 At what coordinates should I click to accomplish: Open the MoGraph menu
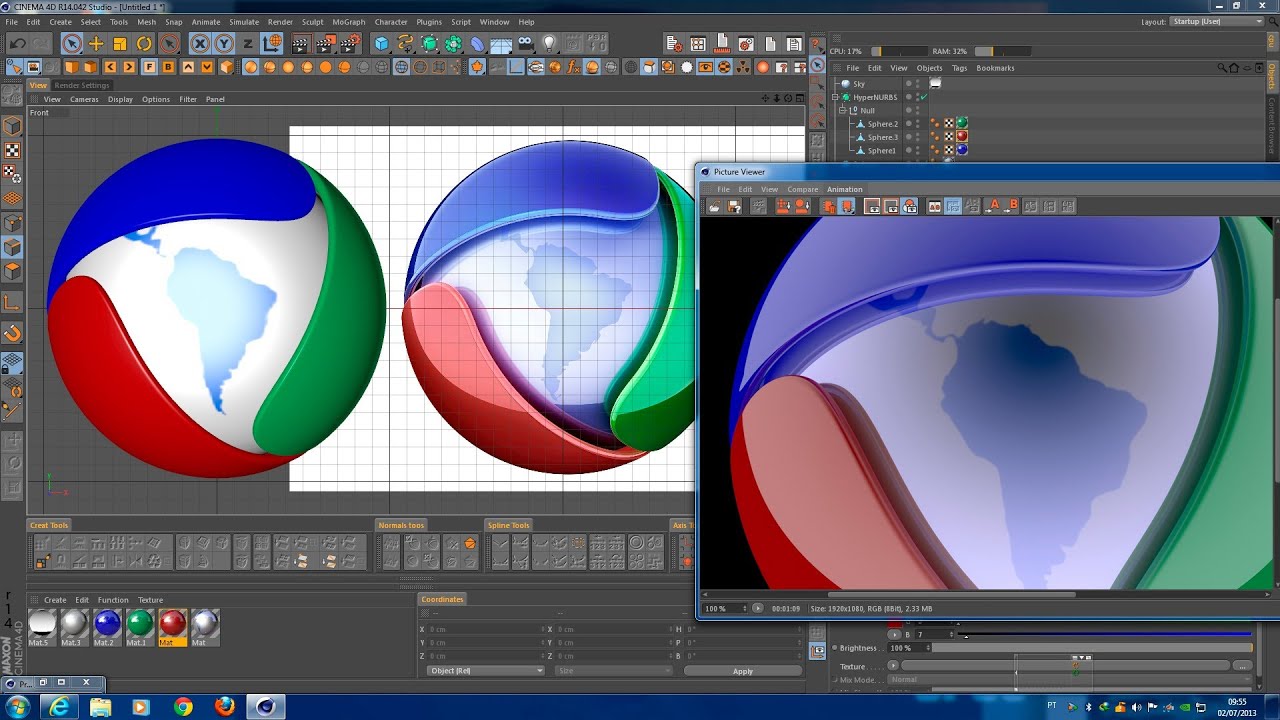click(x=349, y=21)
